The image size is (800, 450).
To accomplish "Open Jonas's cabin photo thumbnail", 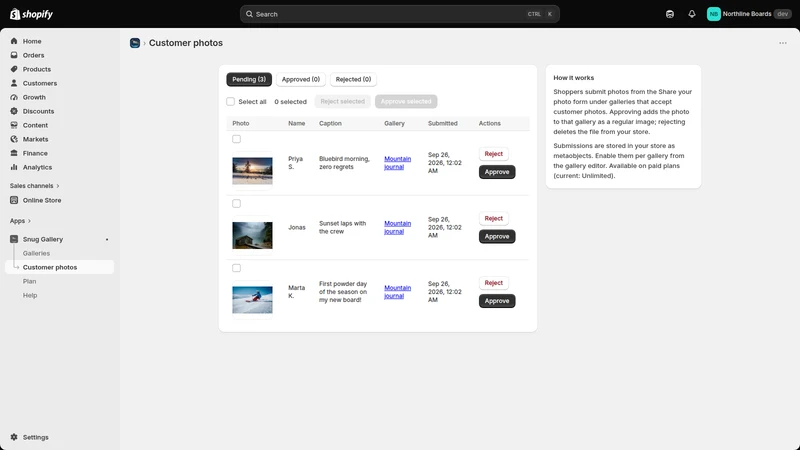I will pos(253,235).
